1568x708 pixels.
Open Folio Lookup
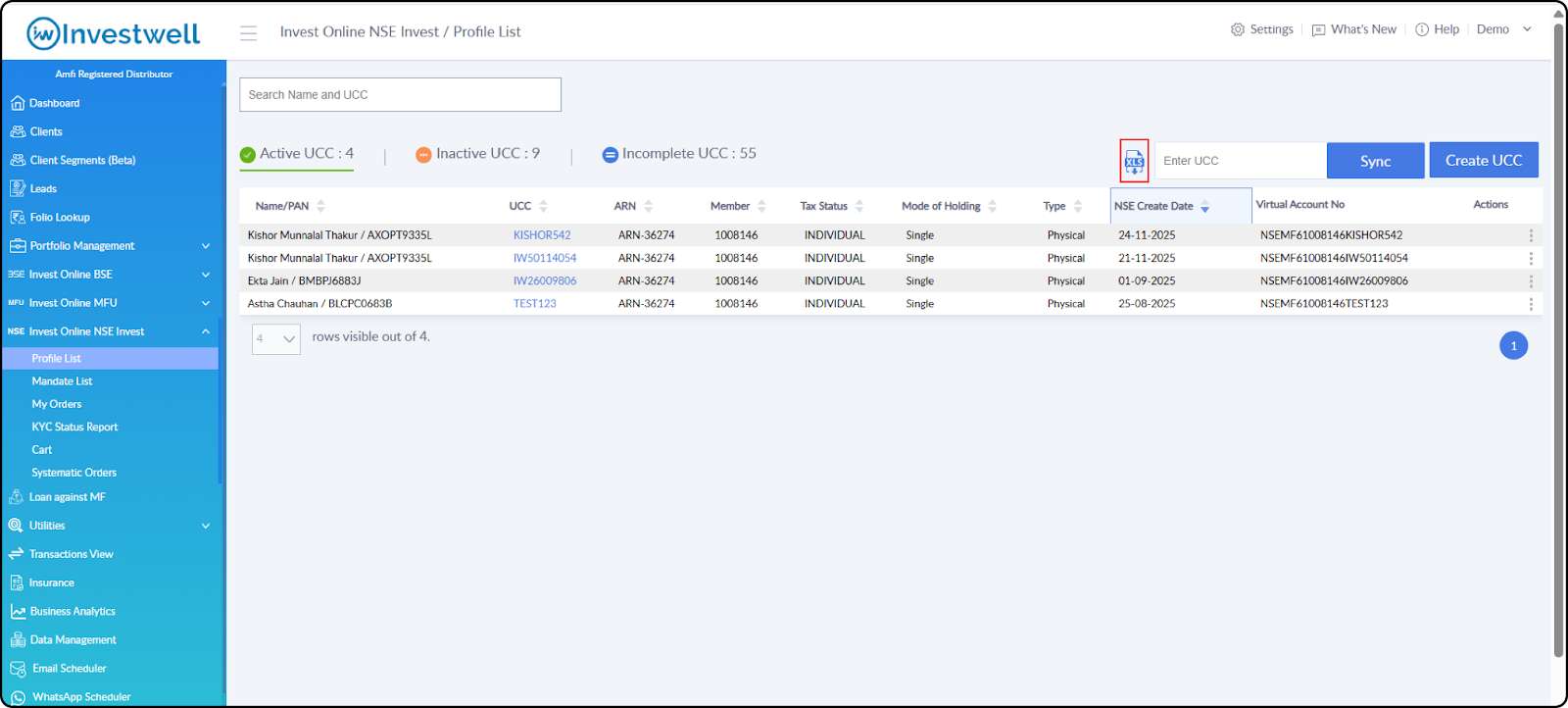coord(50,217)
